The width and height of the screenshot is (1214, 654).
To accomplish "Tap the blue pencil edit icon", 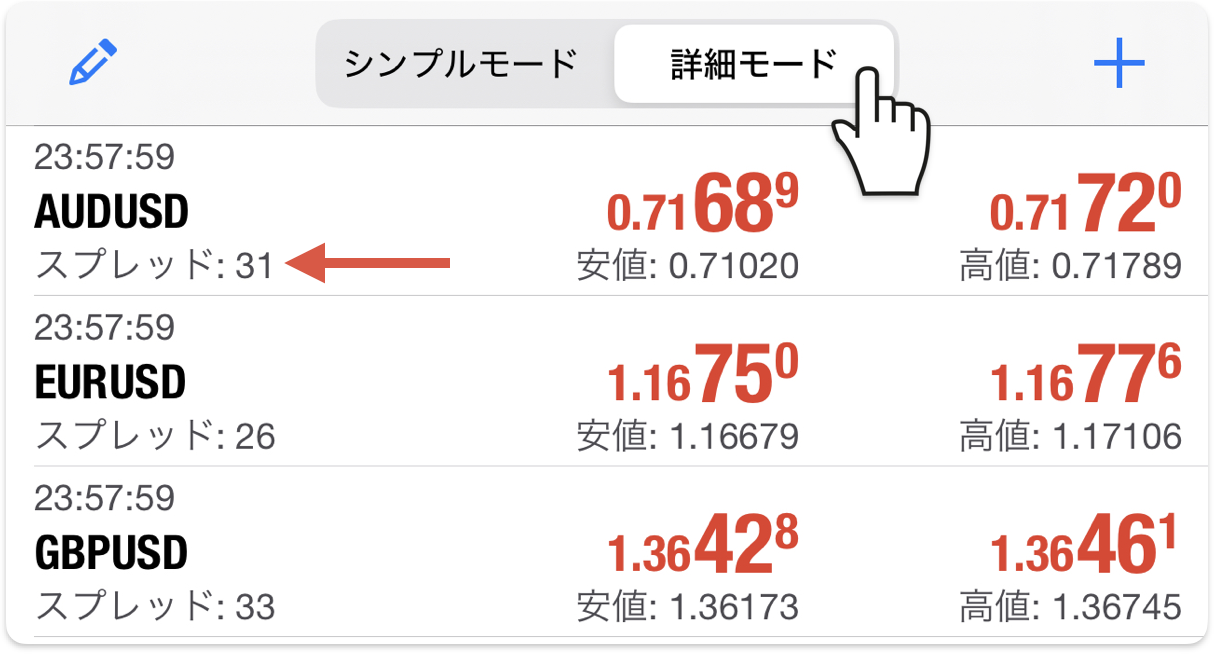I will tap(93, 62).
